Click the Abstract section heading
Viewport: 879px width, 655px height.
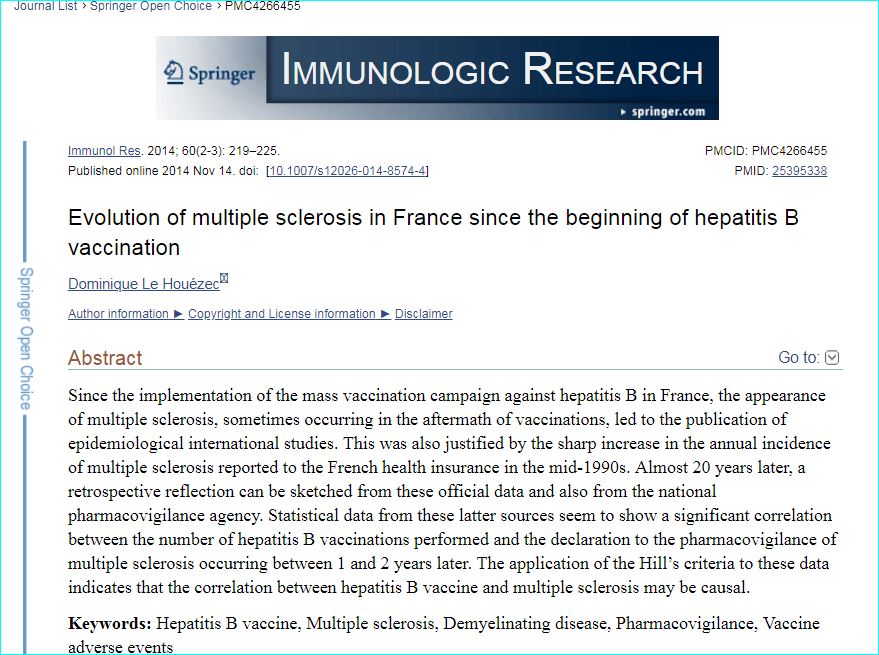tap(105, 358)
